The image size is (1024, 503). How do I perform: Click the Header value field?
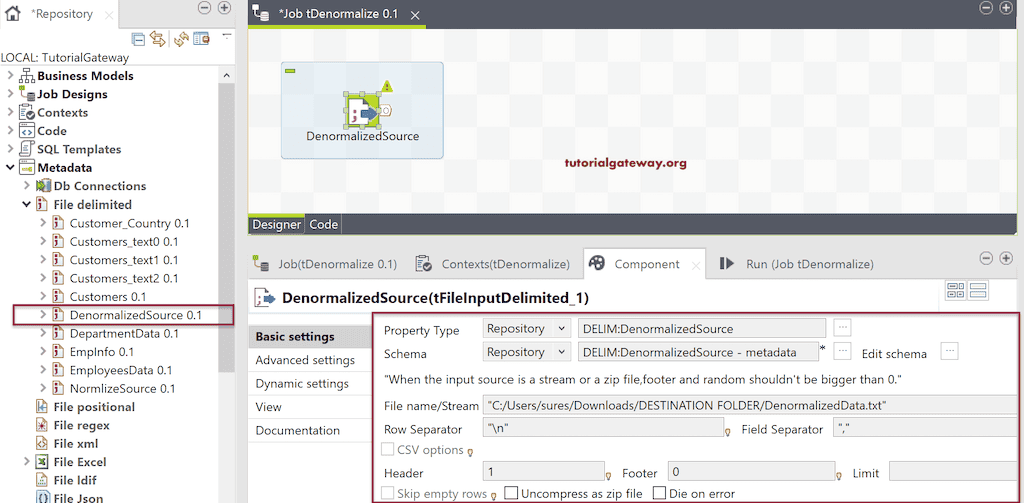pos(543,472)
